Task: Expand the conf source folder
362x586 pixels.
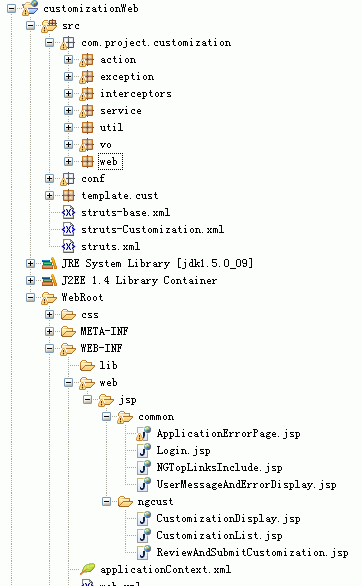Action: pyautogui.click(x=49, y=178)
